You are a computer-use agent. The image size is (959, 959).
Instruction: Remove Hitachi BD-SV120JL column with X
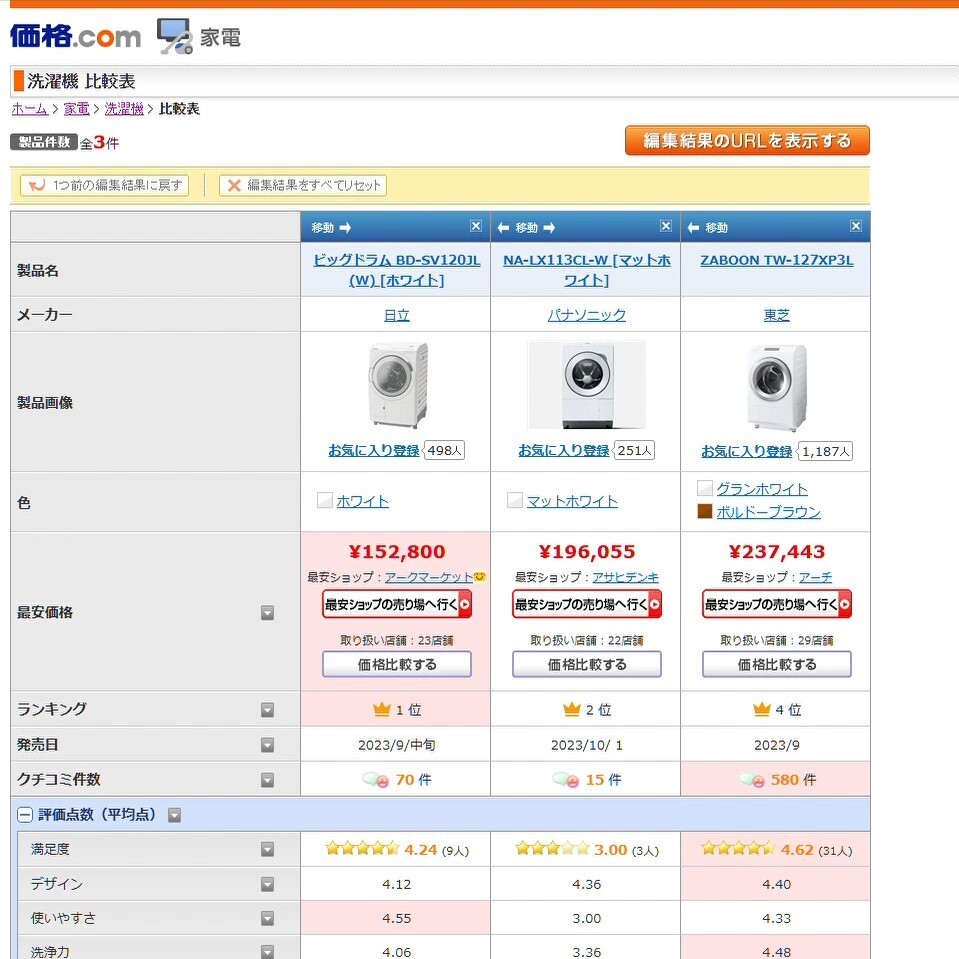pyautogui.click(x=476, y=226)
